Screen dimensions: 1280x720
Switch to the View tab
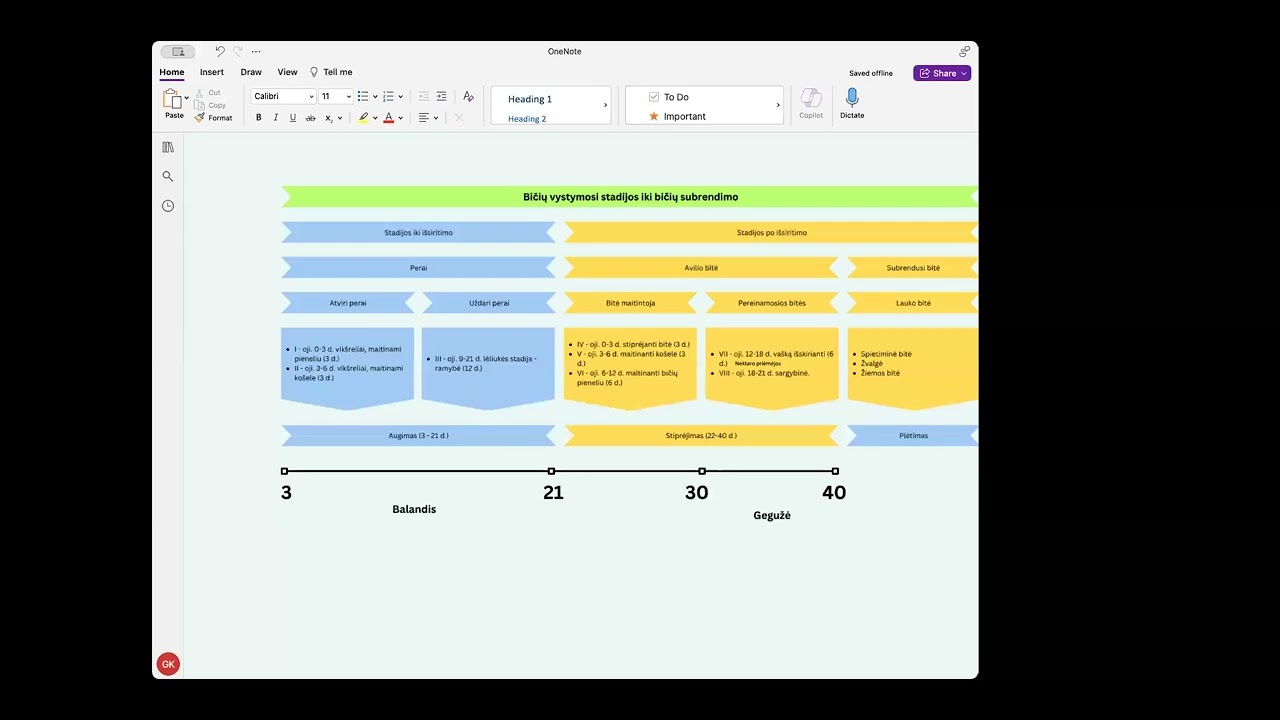(287, 72)
